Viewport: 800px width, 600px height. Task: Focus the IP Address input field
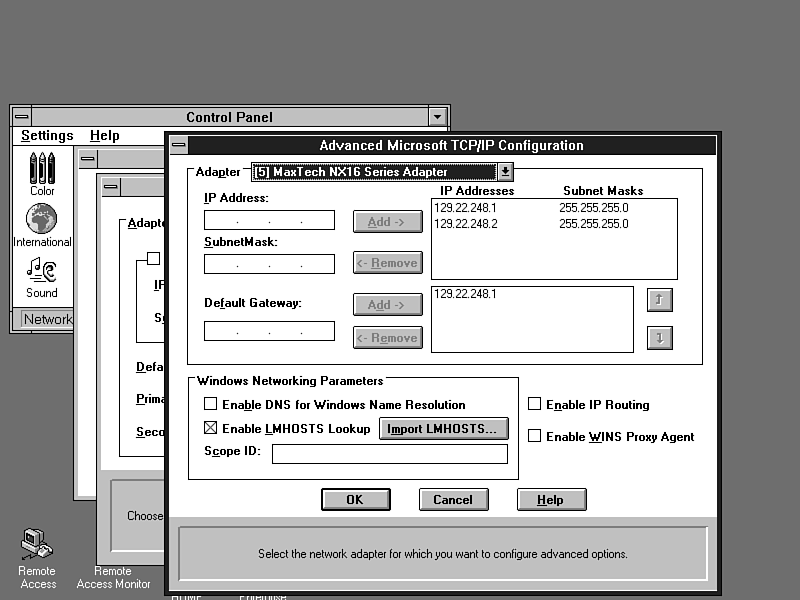[269, 220]
